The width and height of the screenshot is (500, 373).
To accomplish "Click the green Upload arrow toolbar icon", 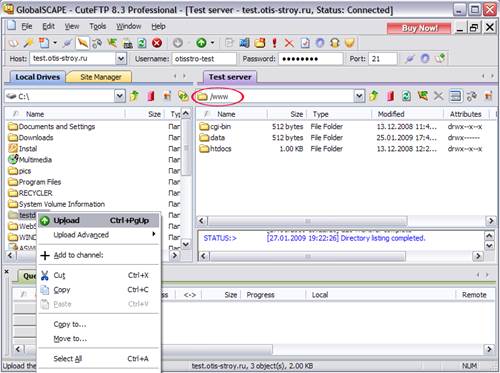I will pyautogui.click(x=201, y=43).
